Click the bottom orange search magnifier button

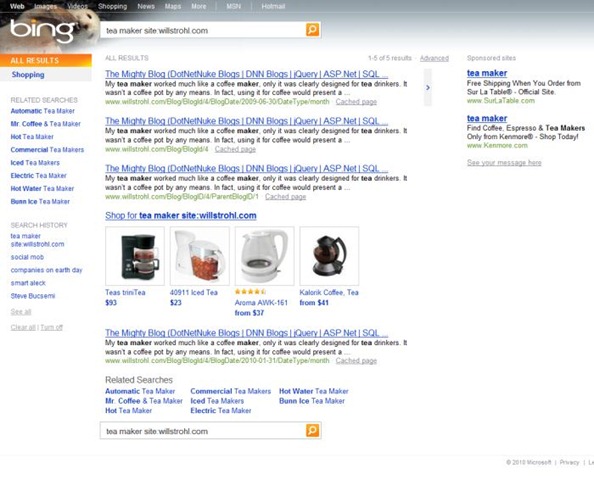coord(313,430)
